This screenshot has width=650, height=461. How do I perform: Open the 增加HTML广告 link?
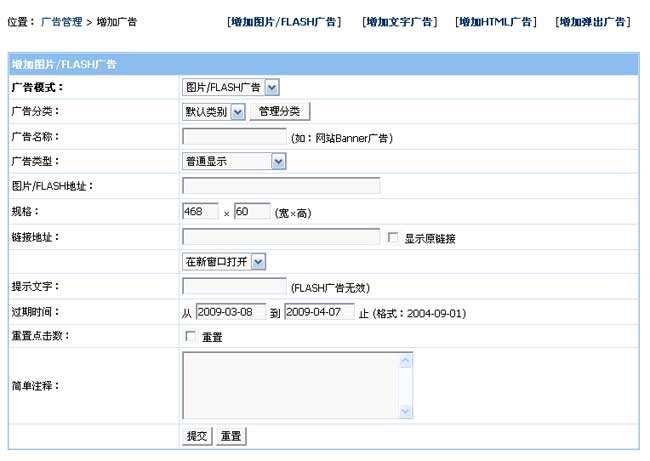(x=496, y=21)
